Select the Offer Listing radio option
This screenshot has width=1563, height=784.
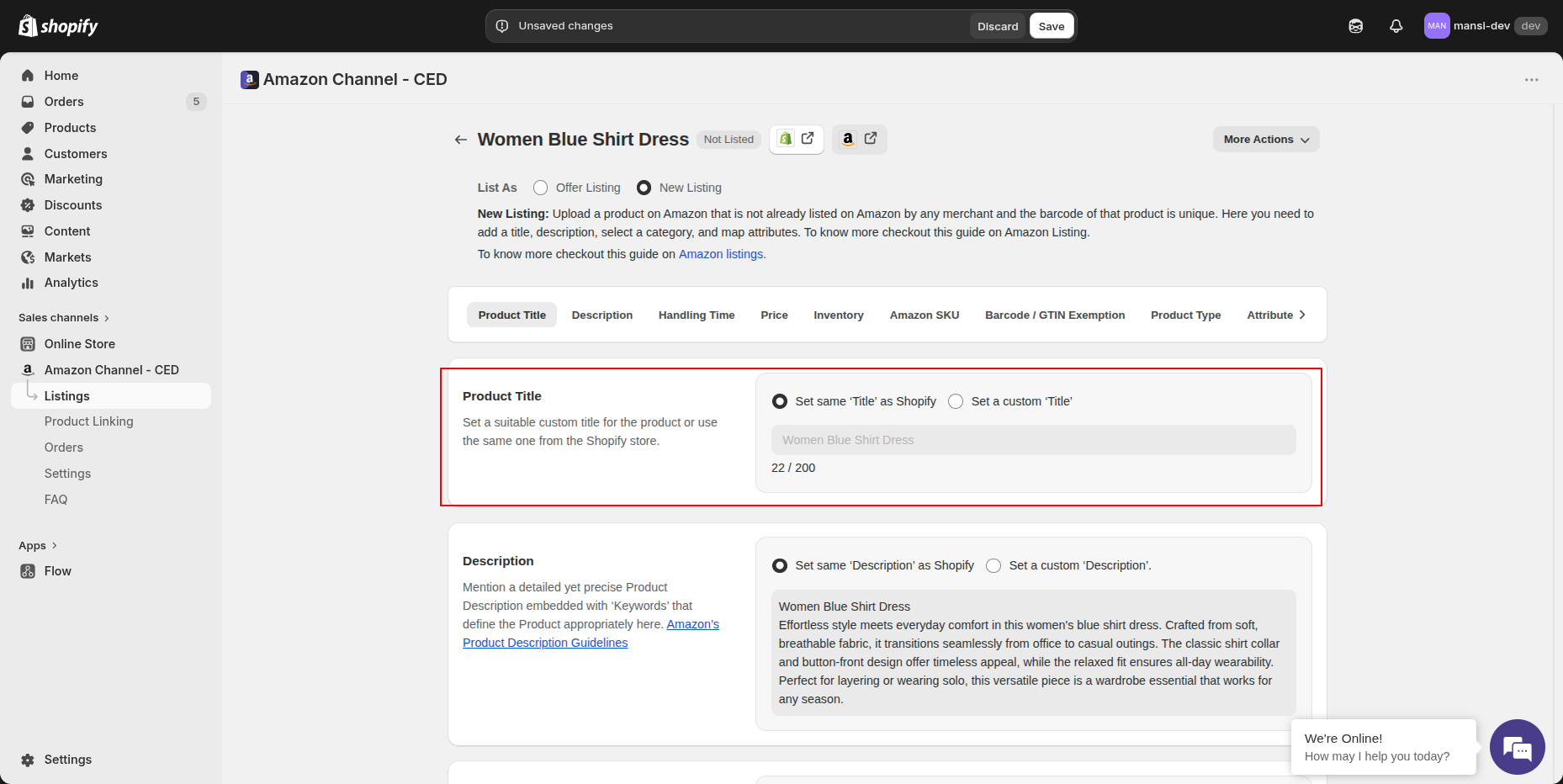(x=540, y=188)
